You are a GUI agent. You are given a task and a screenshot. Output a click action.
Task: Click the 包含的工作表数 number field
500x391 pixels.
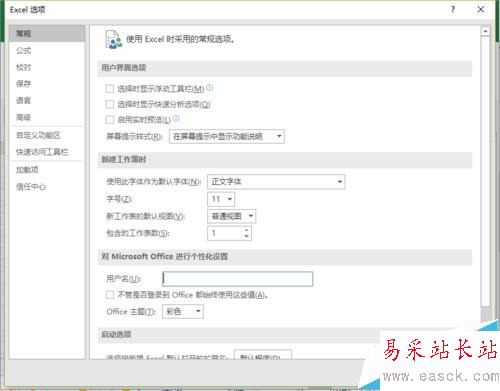click(x=225, y=233)
